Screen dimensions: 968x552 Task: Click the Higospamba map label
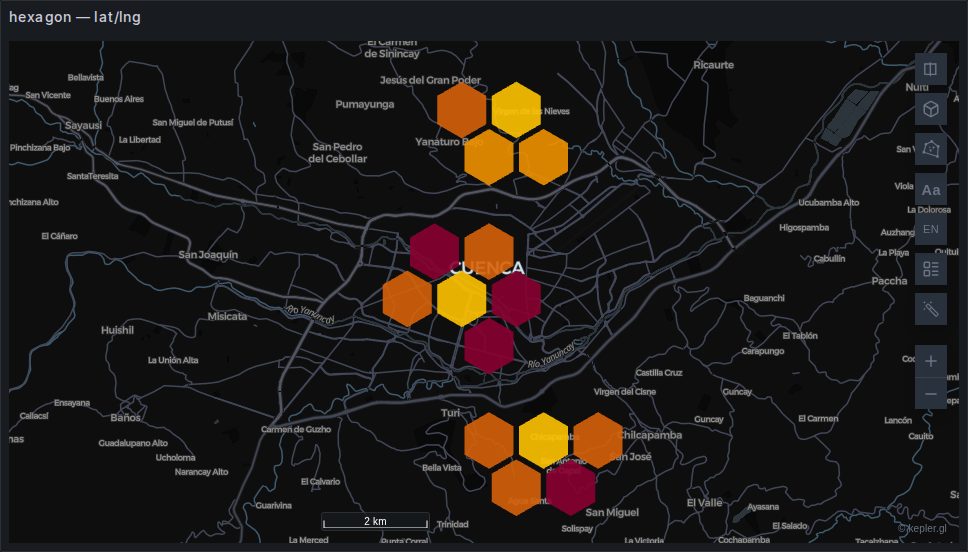coord(804,228)
